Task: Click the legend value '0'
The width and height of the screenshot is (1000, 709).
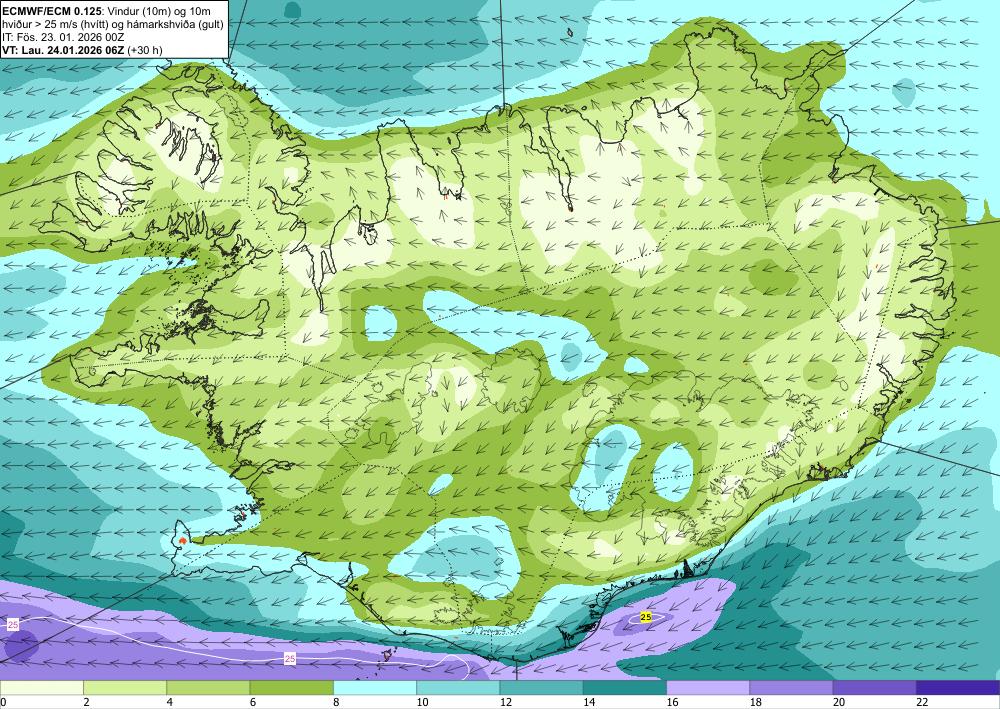Action: coord(3,702)
